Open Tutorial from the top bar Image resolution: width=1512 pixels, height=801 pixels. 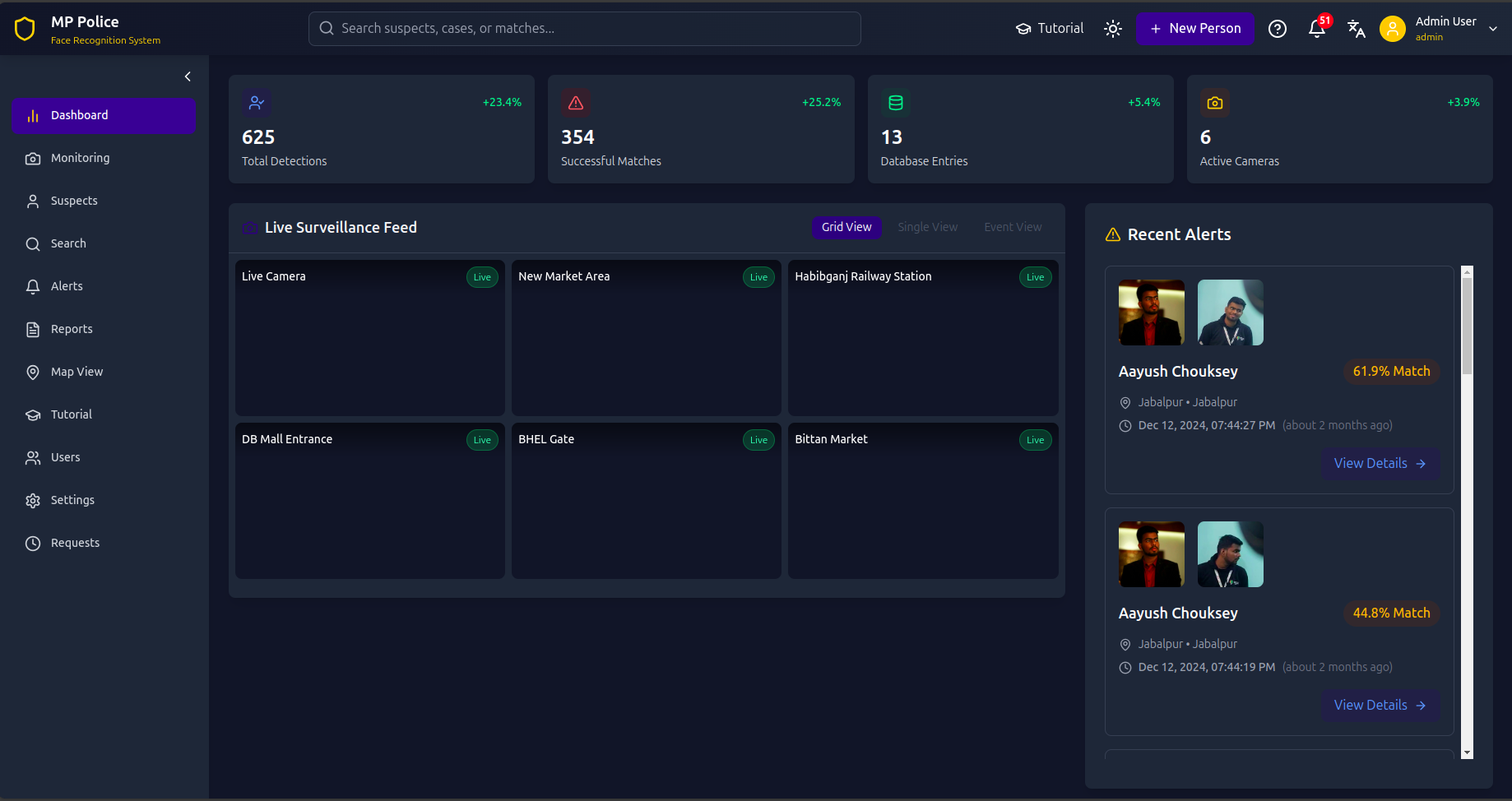1050,29
